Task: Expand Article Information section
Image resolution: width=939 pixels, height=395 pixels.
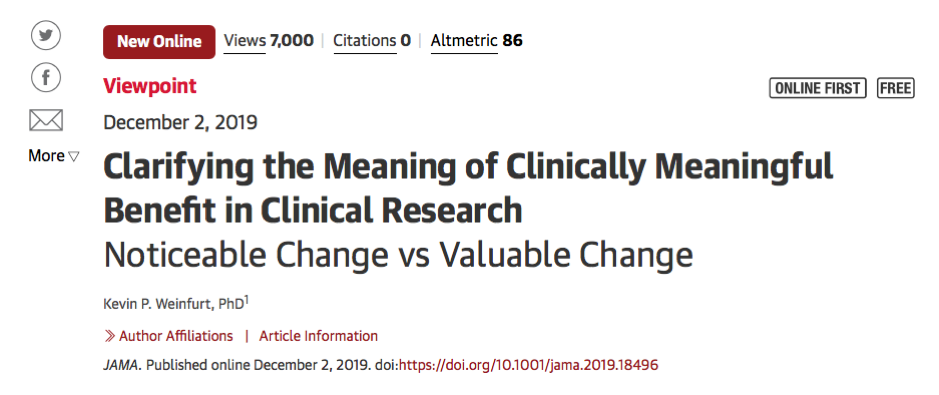Action: coord(319,336)
